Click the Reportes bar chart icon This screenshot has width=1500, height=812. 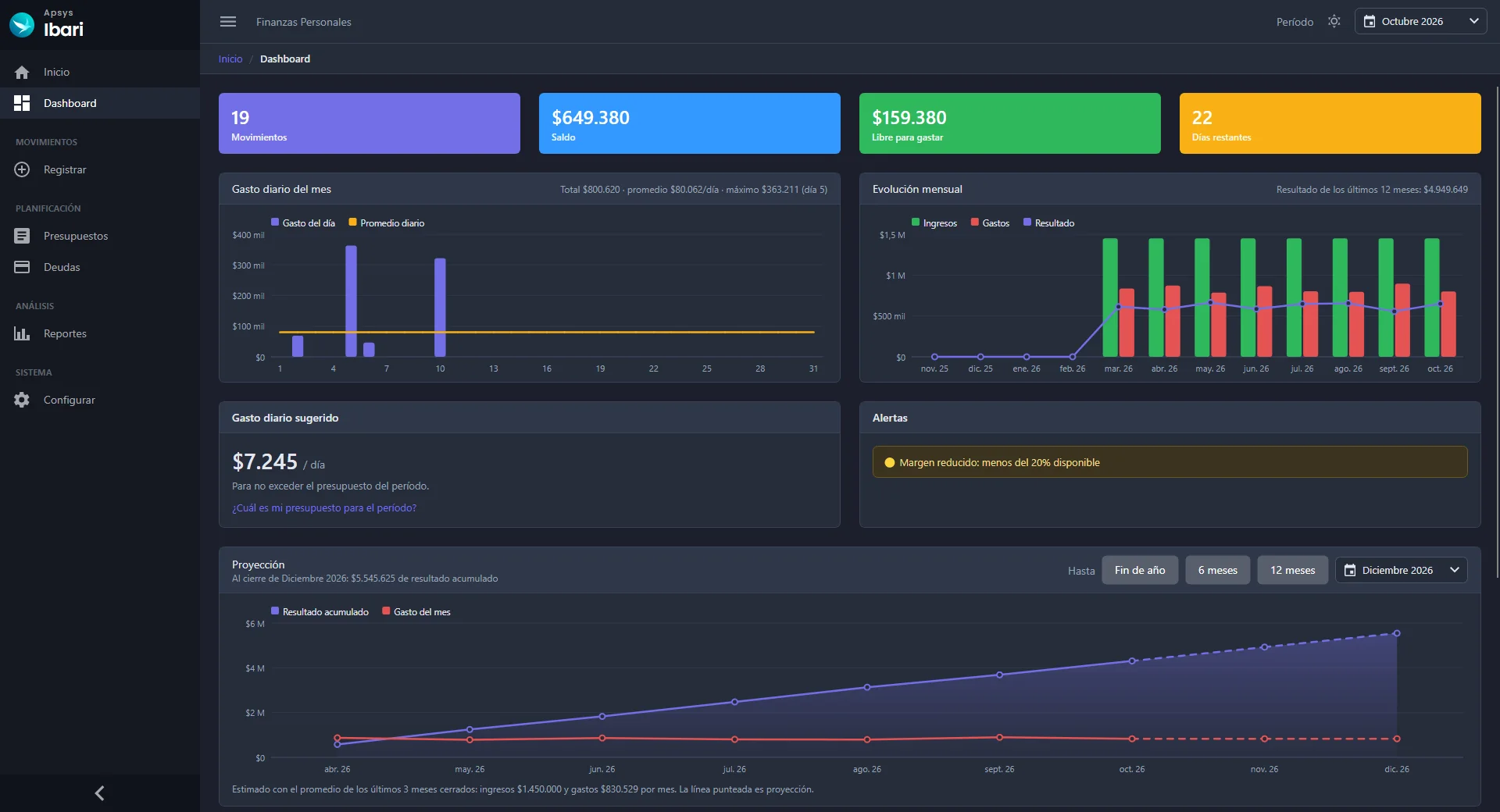tap(22, 333)
